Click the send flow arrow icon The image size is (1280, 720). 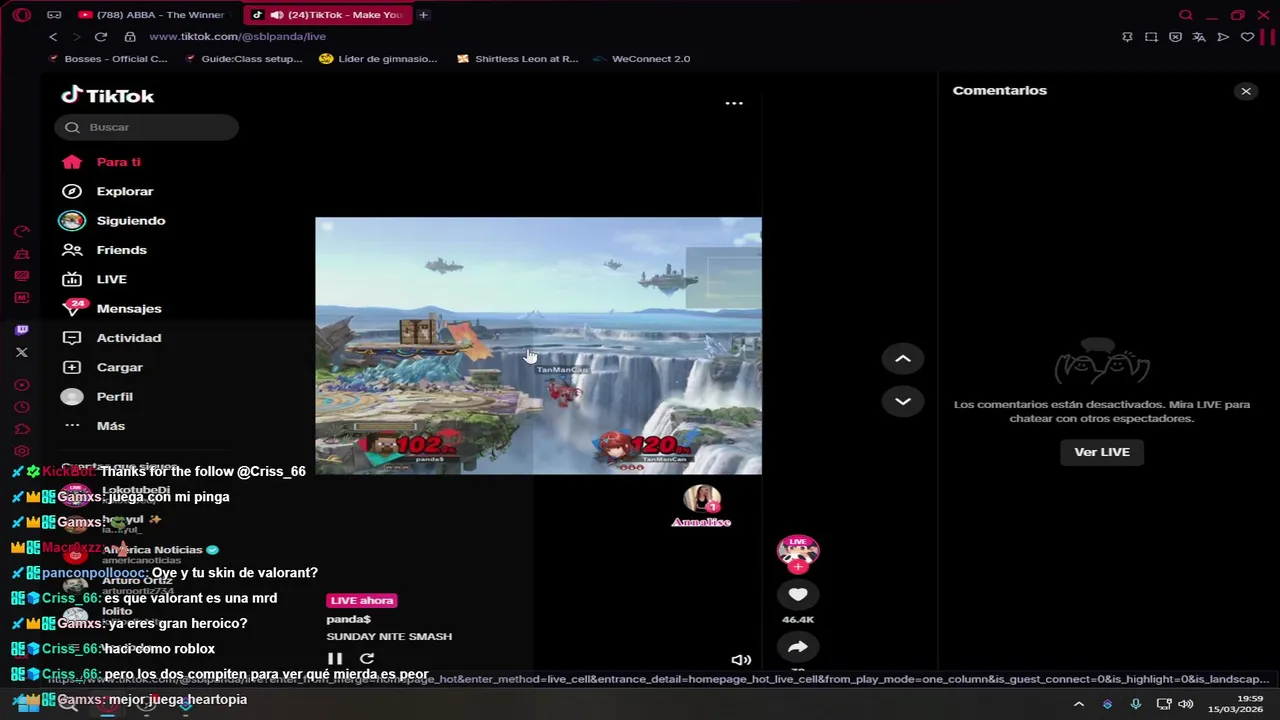[1223, 37]
